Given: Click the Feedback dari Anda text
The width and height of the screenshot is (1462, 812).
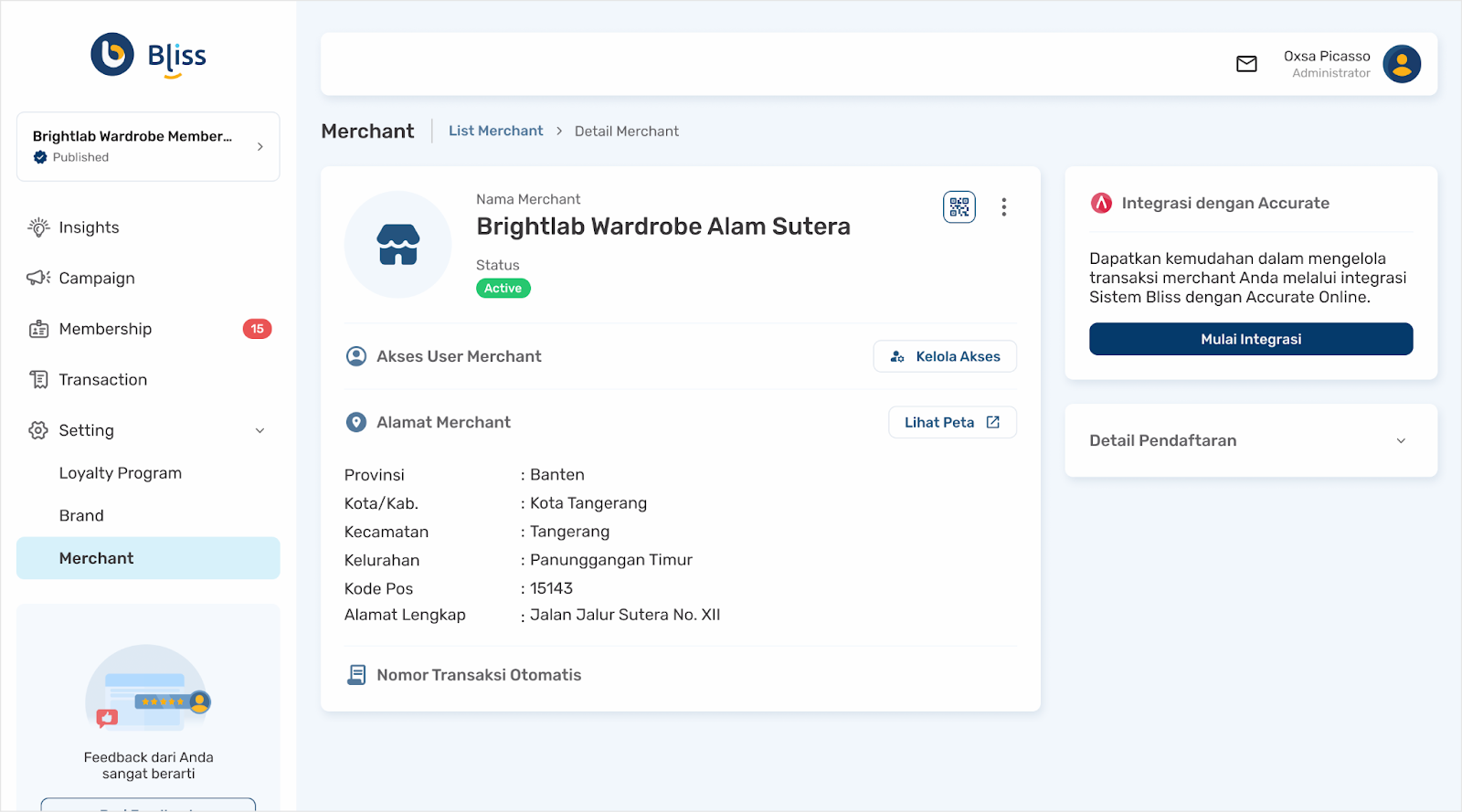Looking at the screenshot, I should click(x=148, y=757).
